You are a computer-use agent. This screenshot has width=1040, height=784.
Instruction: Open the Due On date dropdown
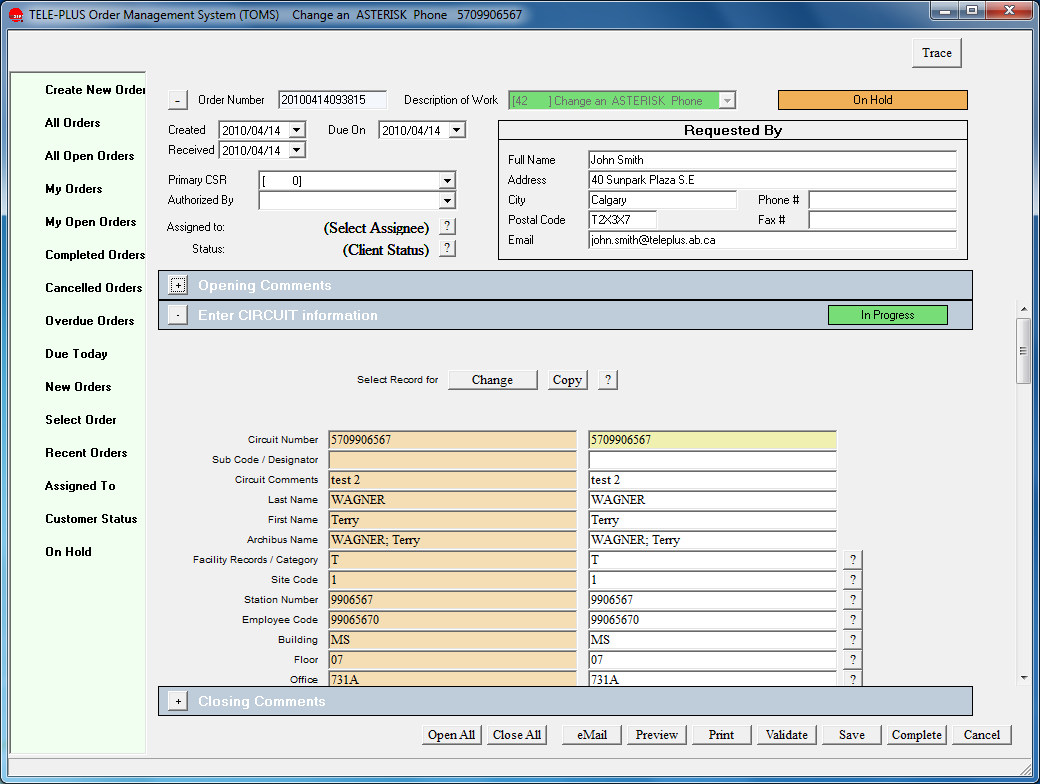point(457,130)
